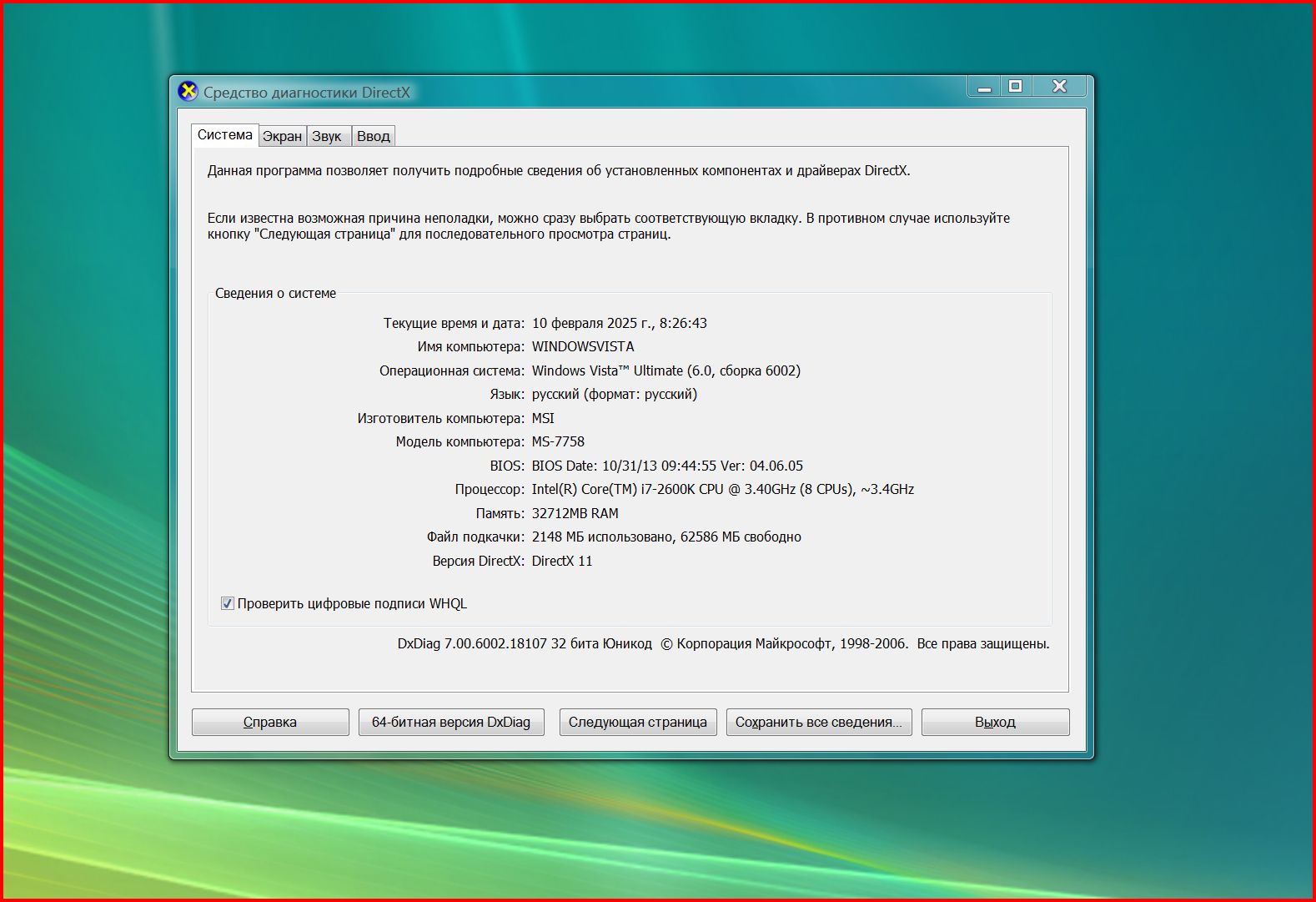Launch the 64-битная версия DxDiag
This screenshot has height=902, width=1316.
tap(450, 722)
